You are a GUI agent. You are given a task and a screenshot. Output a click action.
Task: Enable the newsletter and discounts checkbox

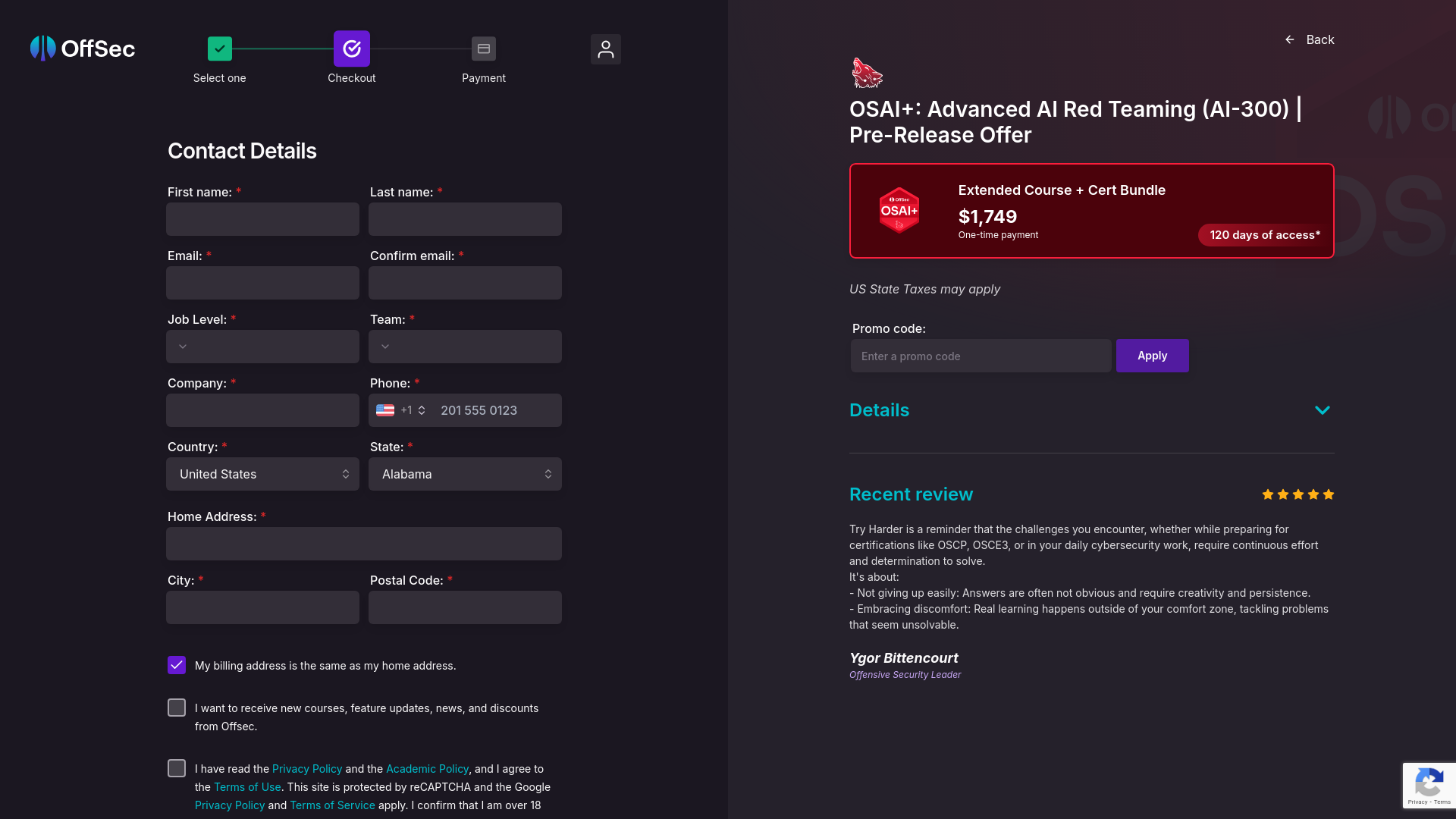(x=177, y=707)
